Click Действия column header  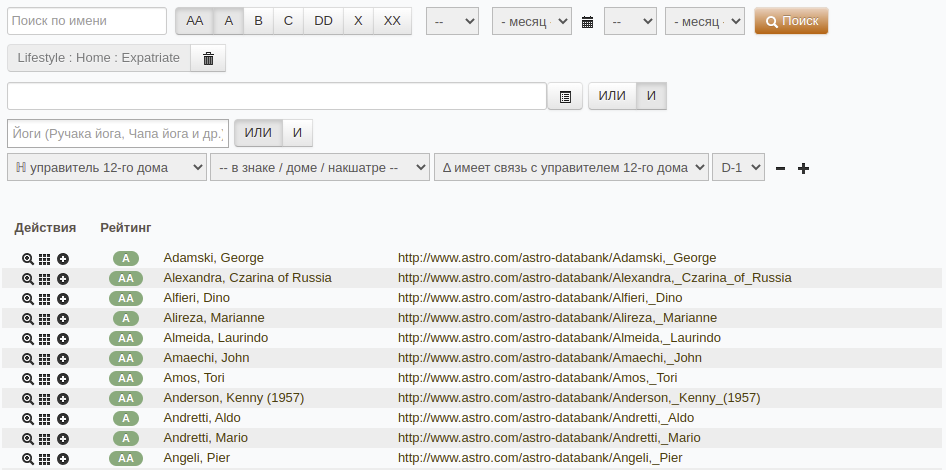[45, 227]
